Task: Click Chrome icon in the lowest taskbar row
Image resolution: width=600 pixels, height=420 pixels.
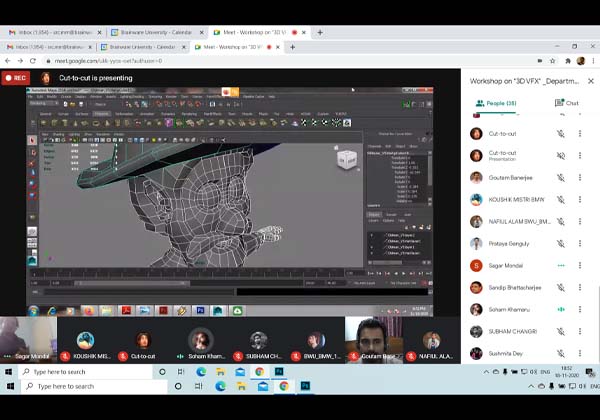Action: (284, 386)
